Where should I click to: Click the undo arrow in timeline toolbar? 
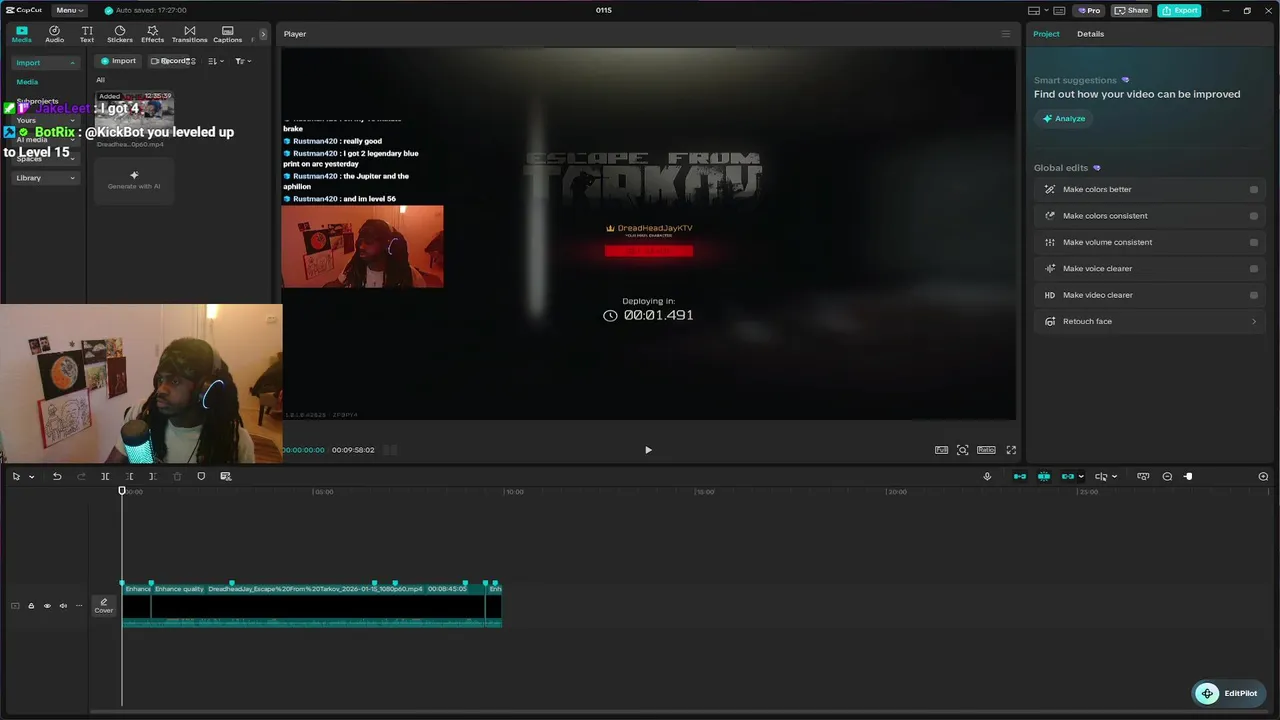pyautogui.click(x=57, y=476)
